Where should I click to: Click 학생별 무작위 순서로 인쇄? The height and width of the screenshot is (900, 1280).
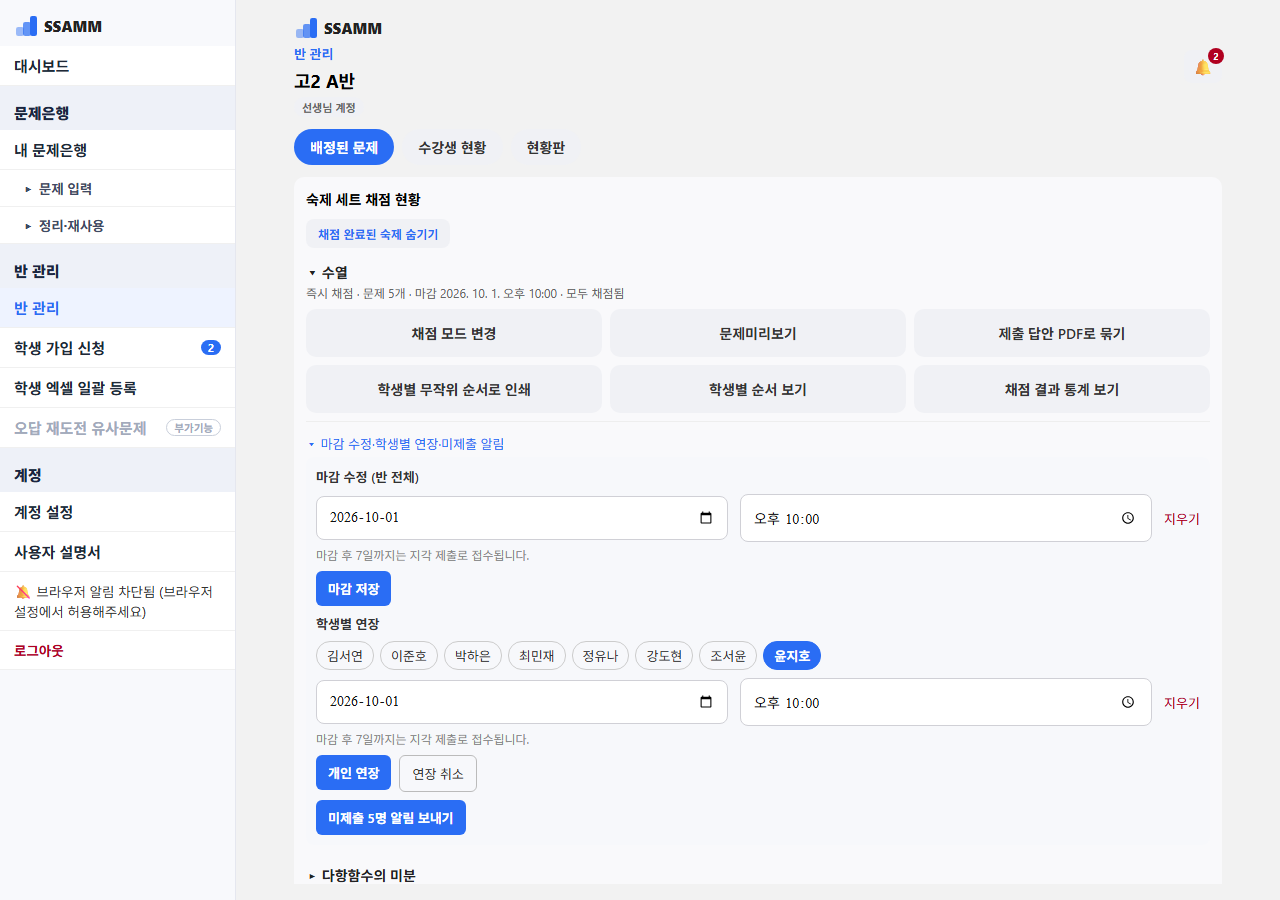454,389
